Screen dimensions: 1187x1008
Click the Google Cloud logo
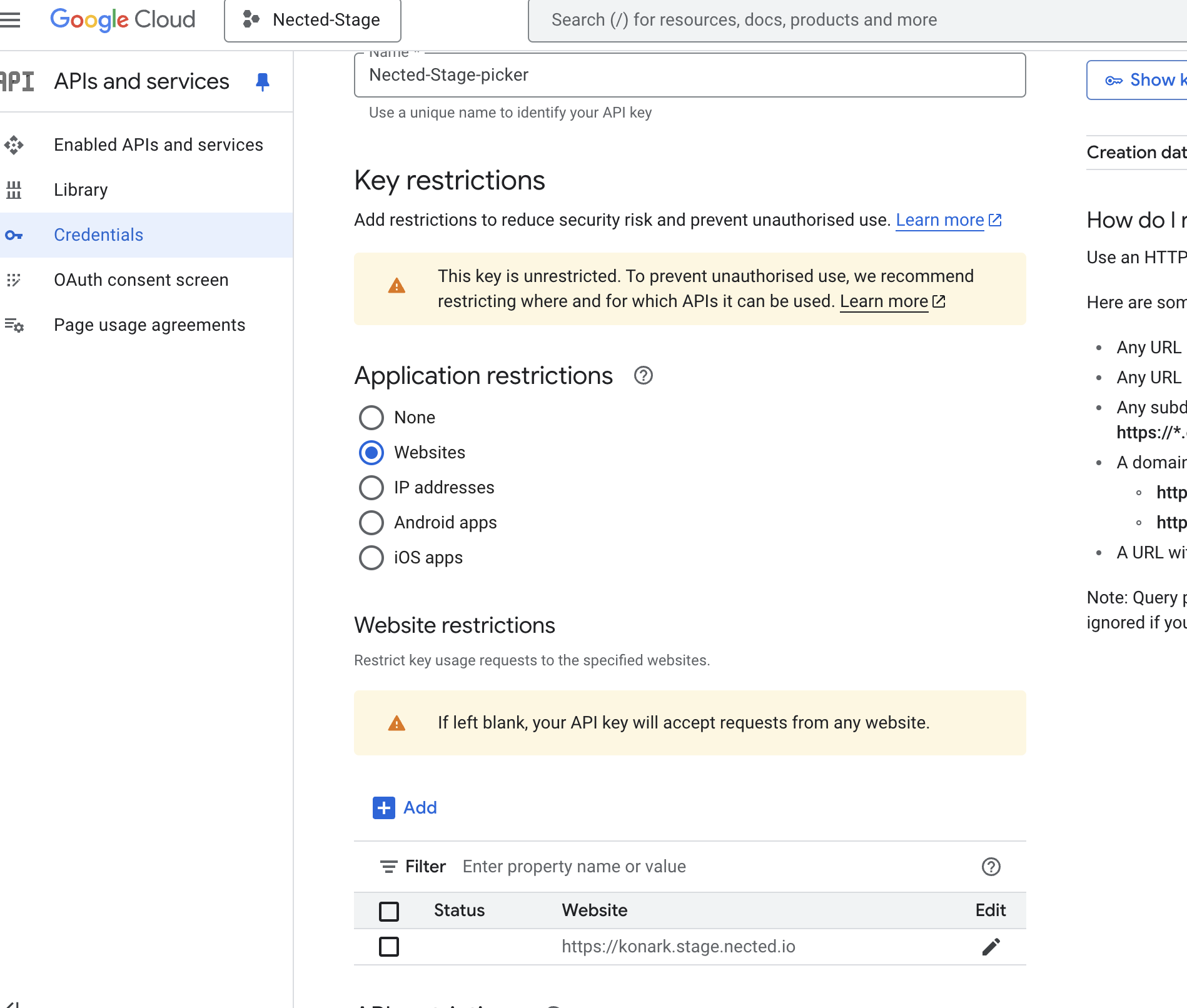point(123,20)
